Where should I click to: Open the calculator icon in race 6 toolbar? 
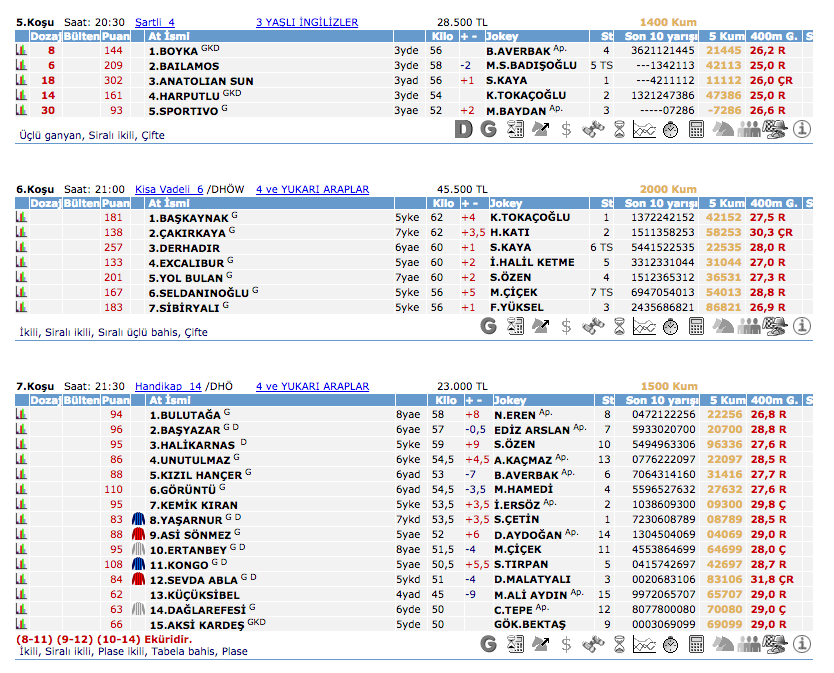click(x=697, y=325)
